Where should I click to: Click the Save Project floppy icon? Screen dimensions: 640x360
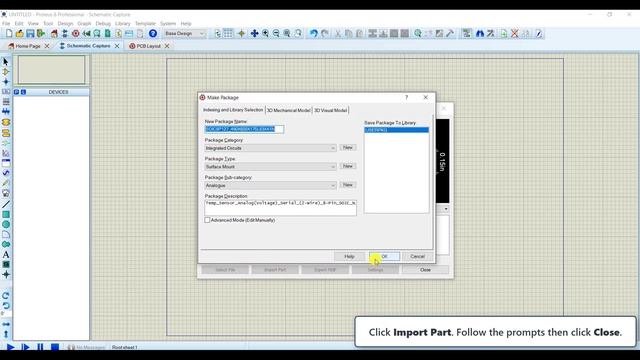30,33
